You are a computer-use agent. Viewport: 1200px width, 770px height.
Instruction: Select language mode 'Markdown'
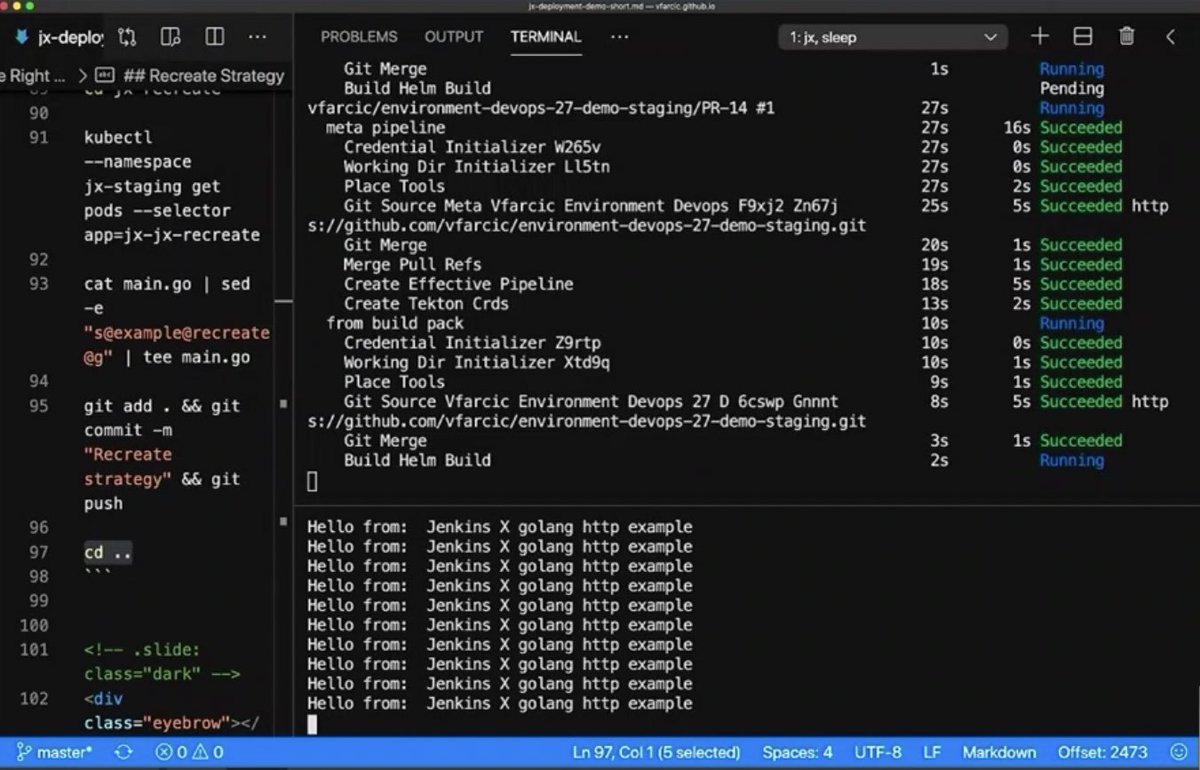(x=999, y=752)
